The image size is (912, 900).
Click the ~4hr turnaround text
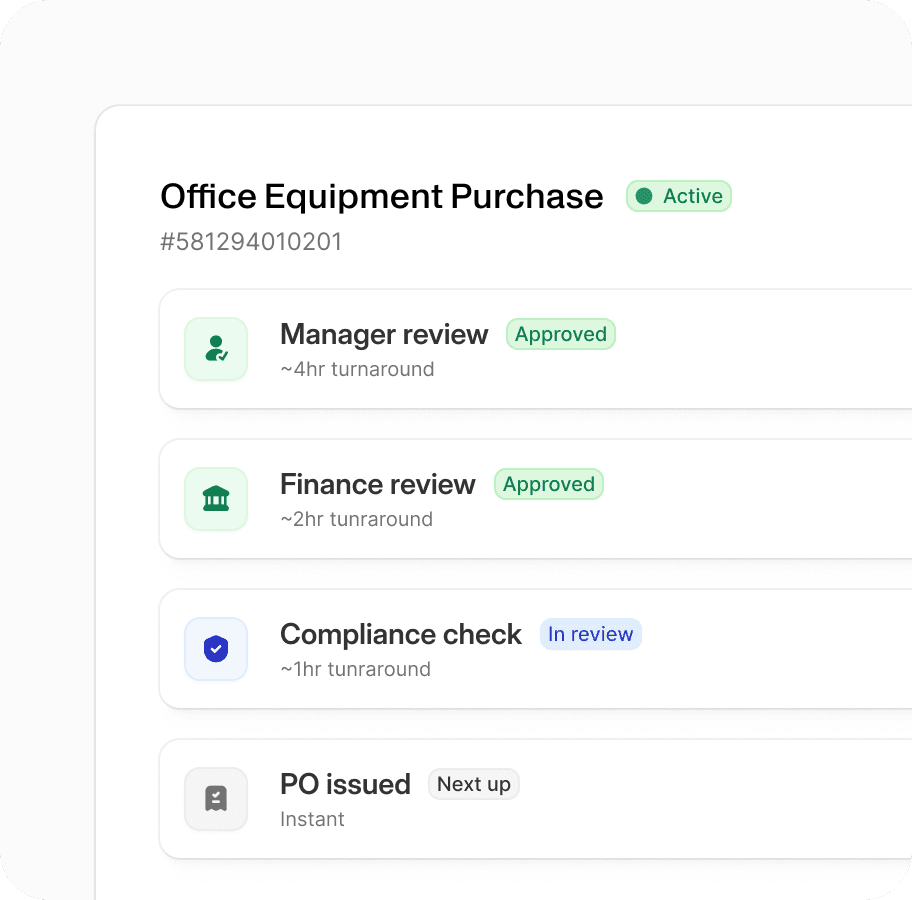357,369
